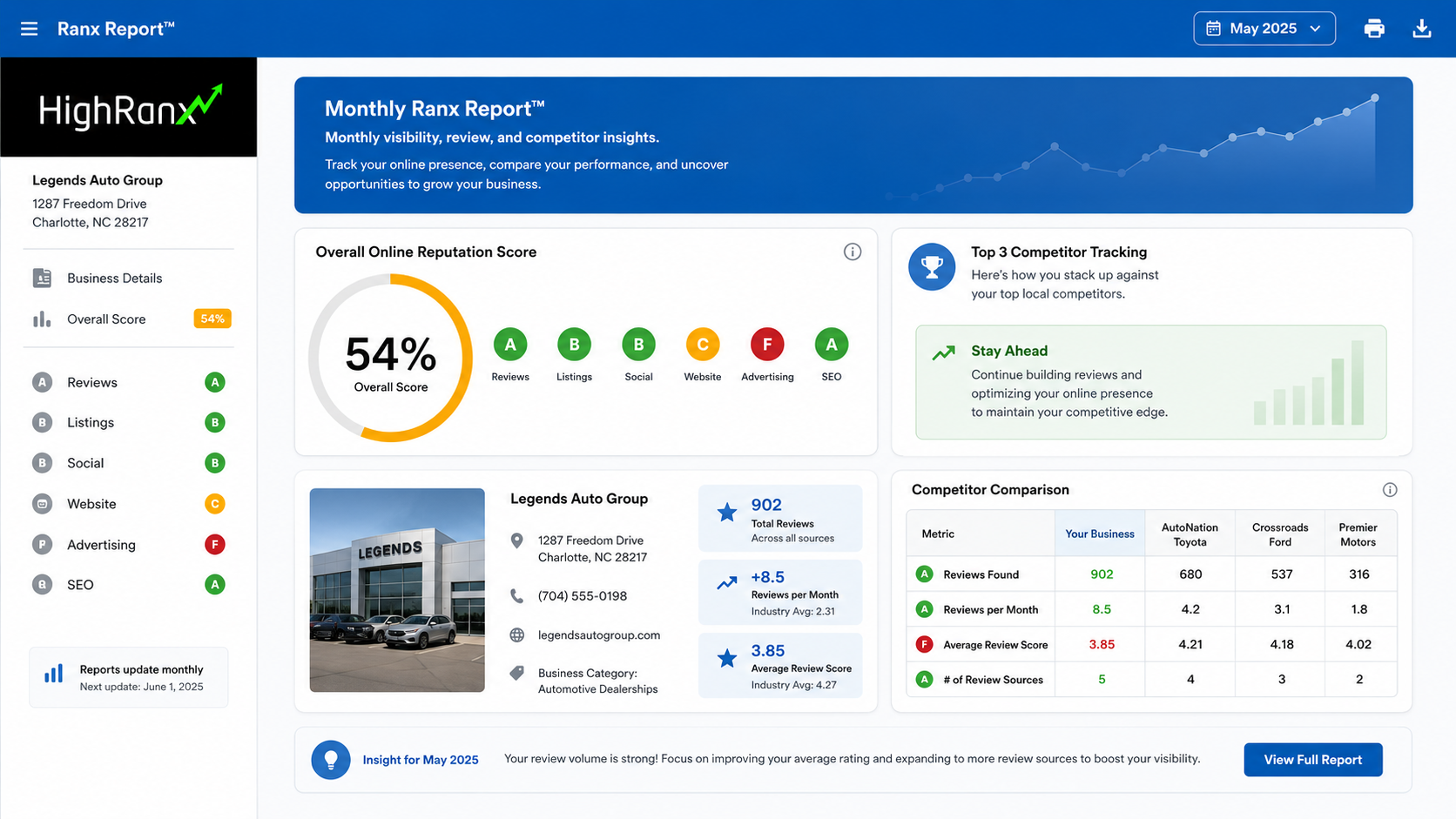
Task: Click the SEO sidebar item
Action: pyautogui.click(x=129, y=585)
